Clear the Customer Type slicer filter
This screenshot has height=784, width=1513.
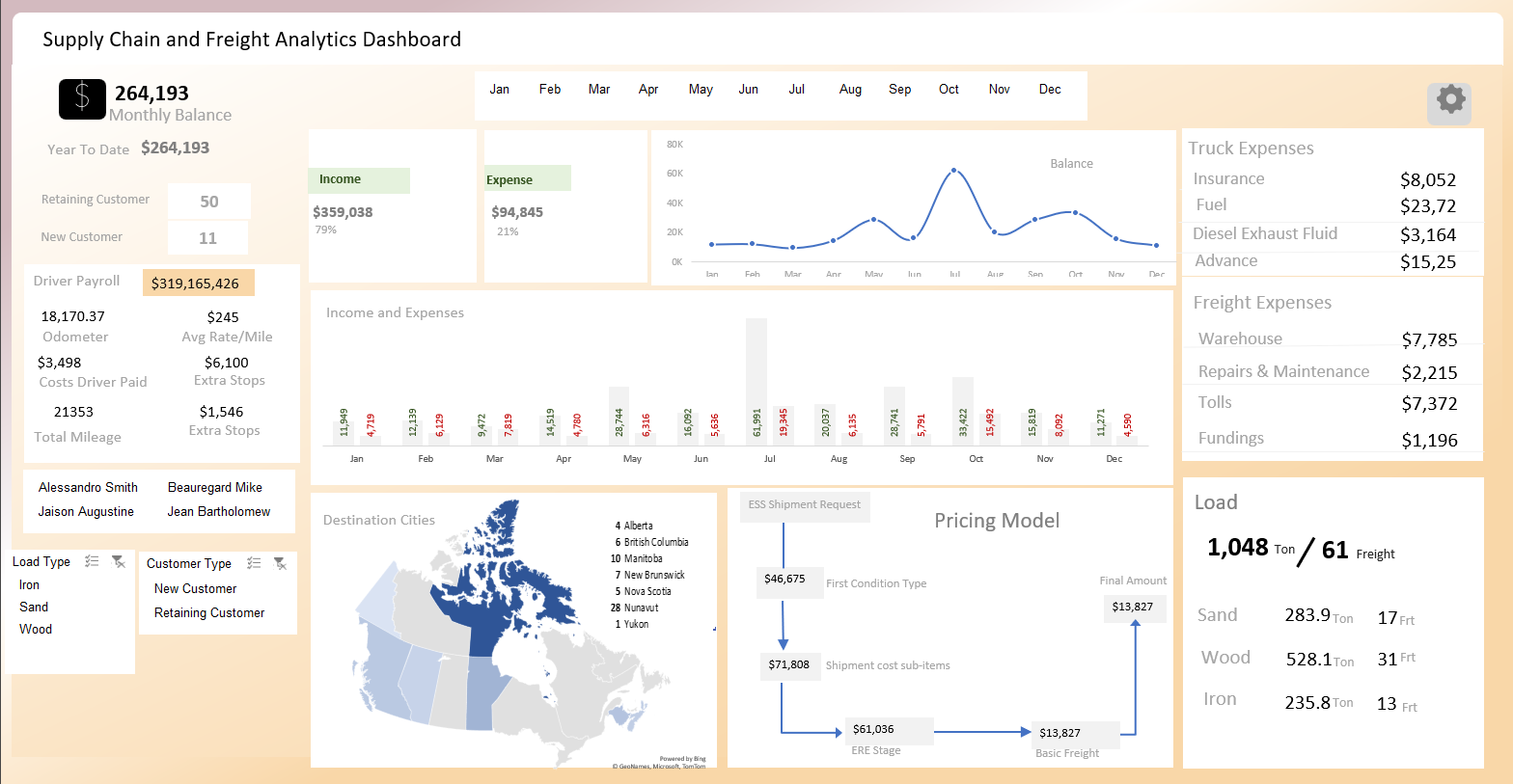(280, 563)
